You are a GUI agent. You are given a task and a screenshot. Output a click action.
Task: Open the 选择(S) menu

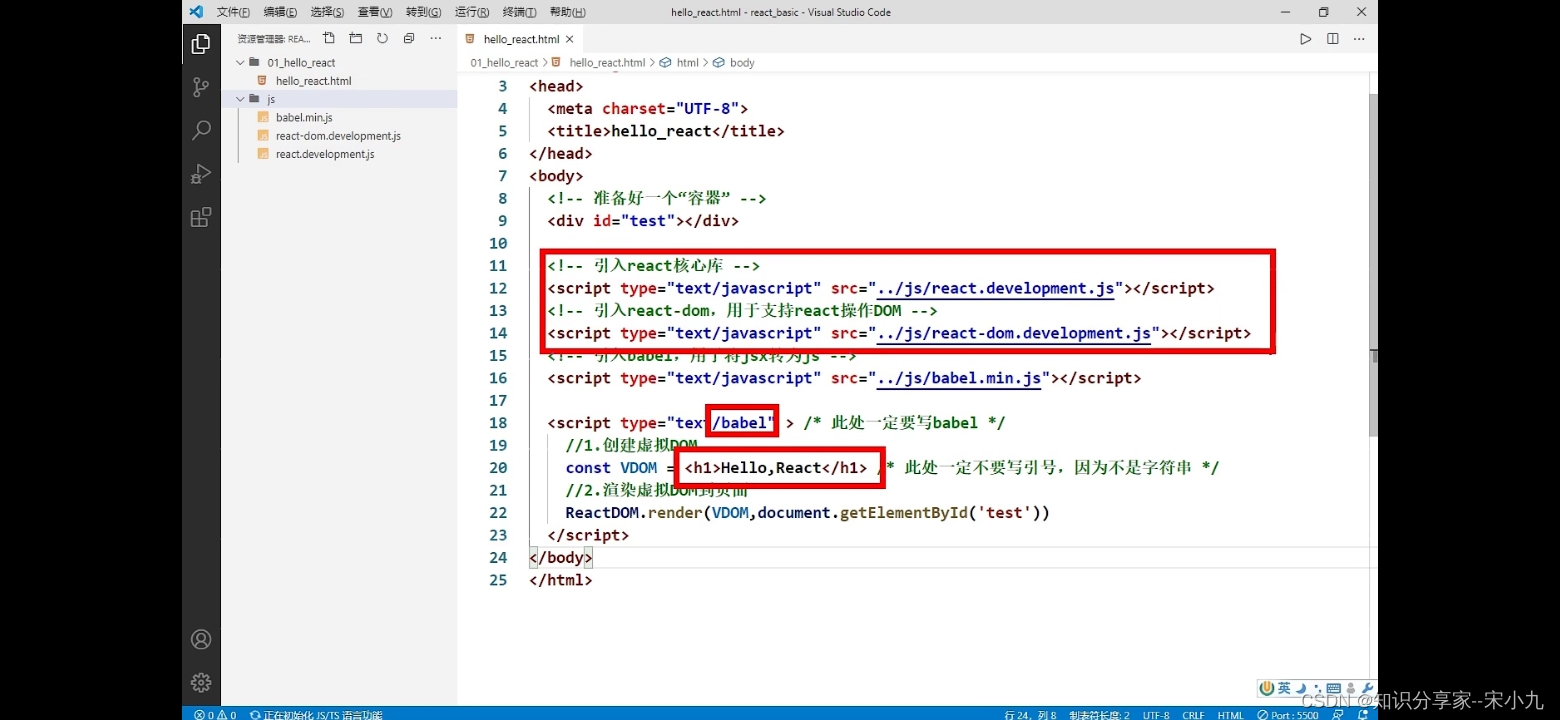(x=327, y=12)
